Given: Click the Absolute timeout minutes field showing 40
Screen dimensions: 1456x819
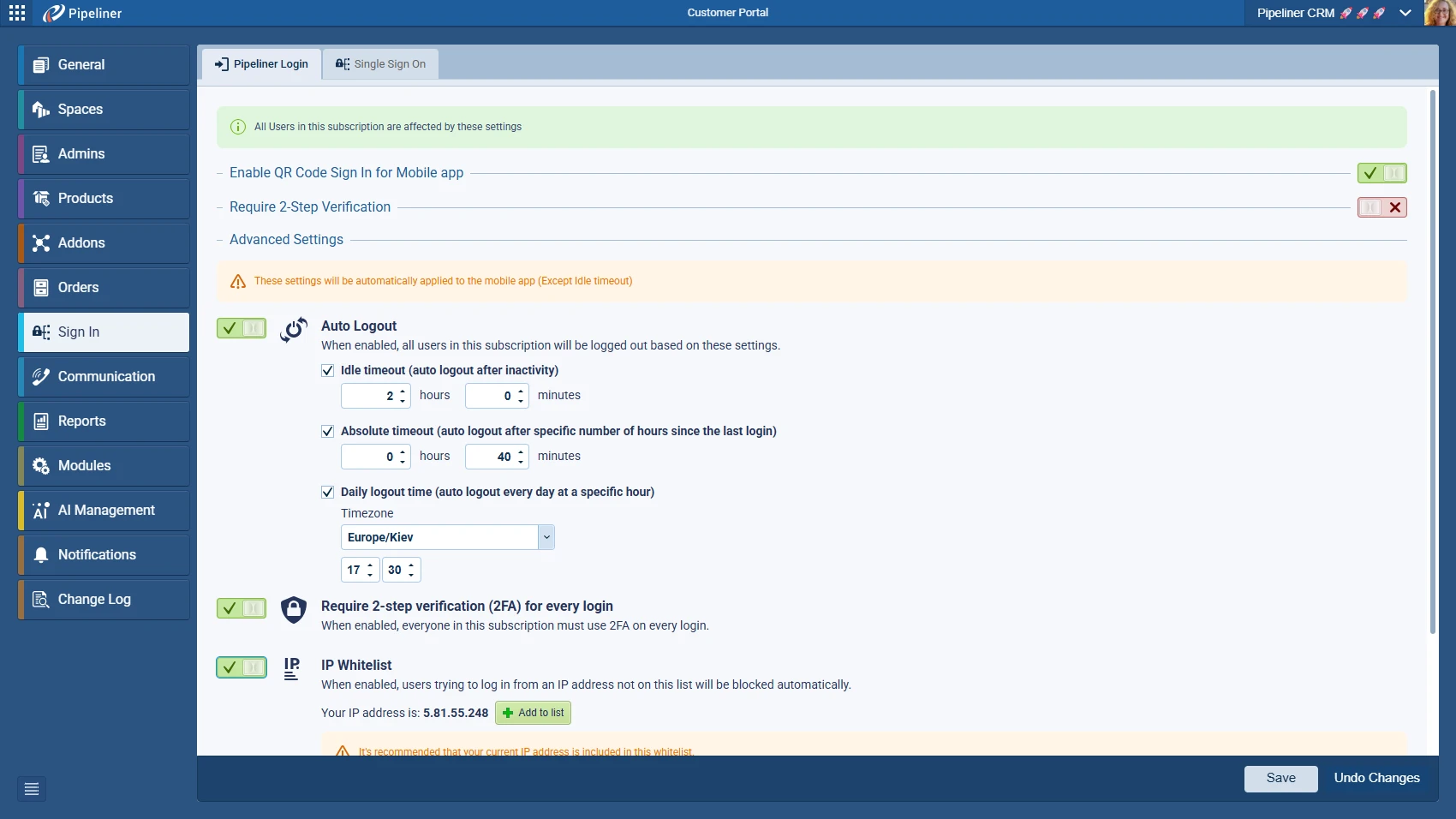Looking at the screenshot, I should point(497,457).
